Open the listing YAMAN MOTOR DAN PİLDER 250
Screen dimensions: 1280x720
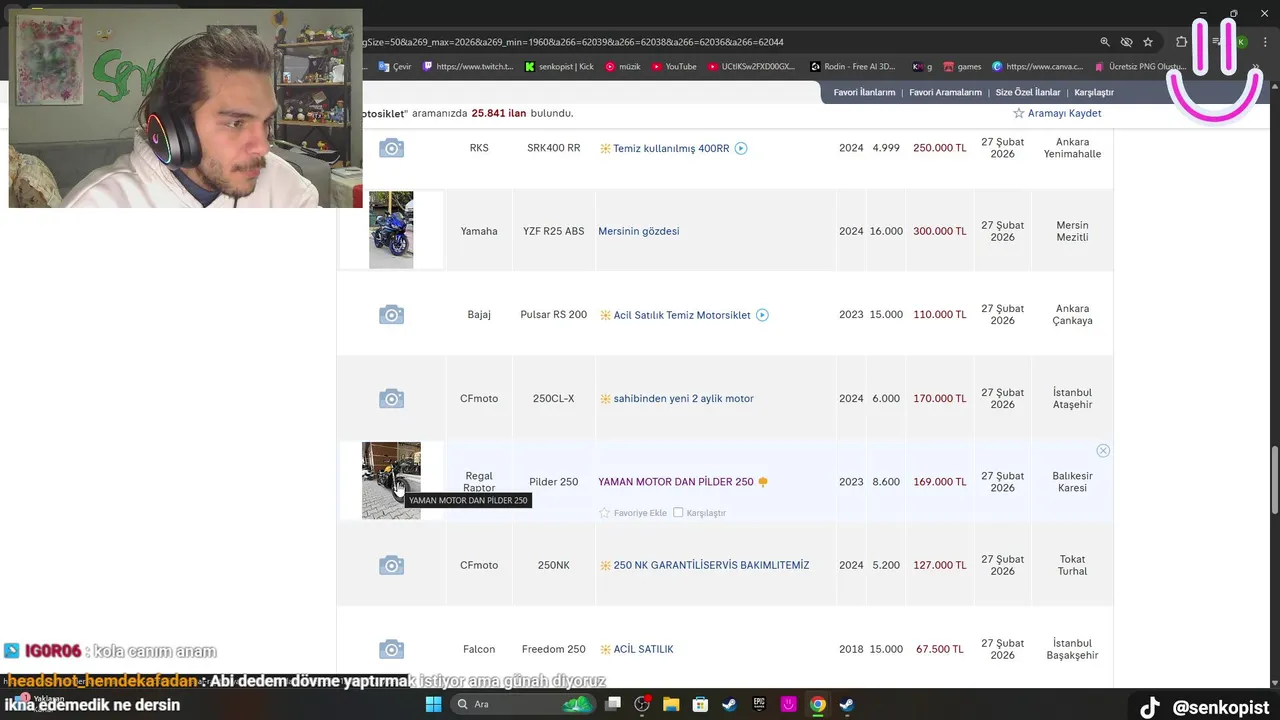tap(676, 482)
